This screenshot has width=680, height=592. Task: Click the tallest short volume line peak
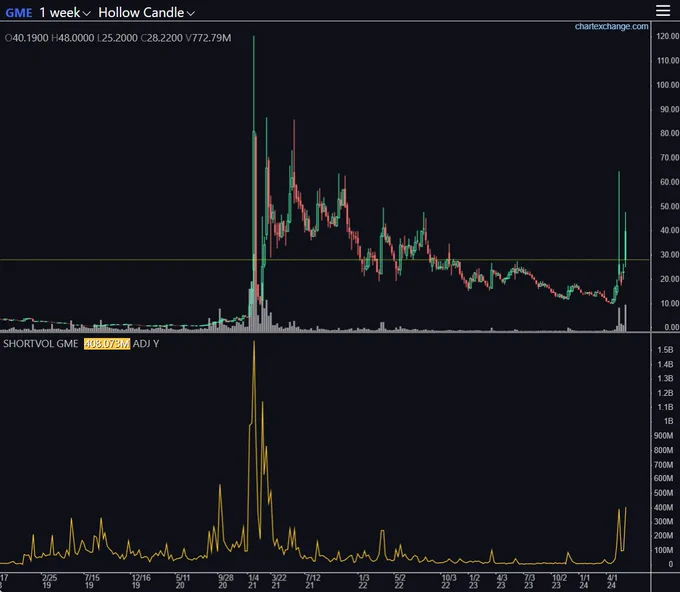pyautogui.click(x=254, y=343)
